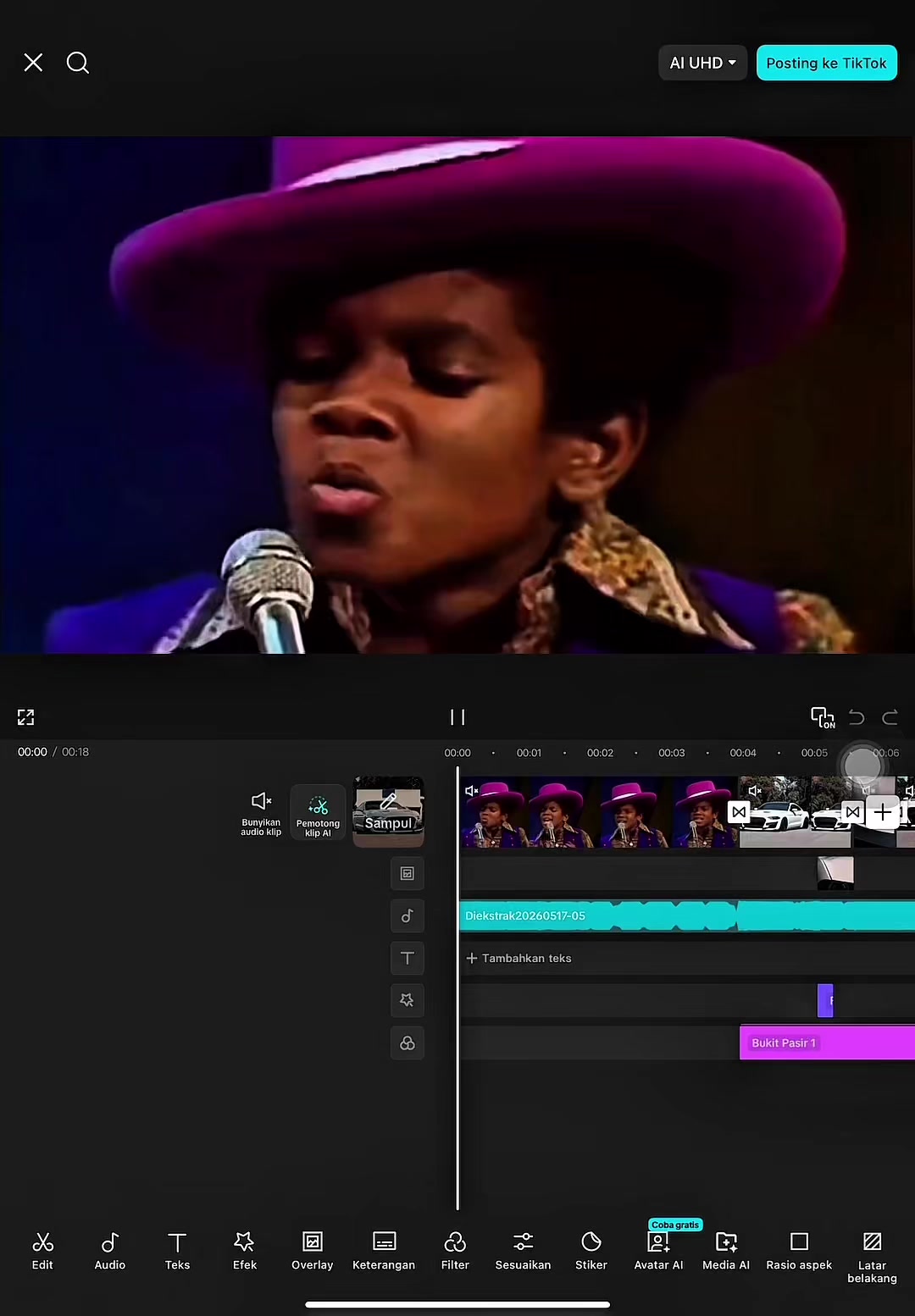The image size is (915, 1316).
Task: Open the Filter tool
Action: [455, 1252]
